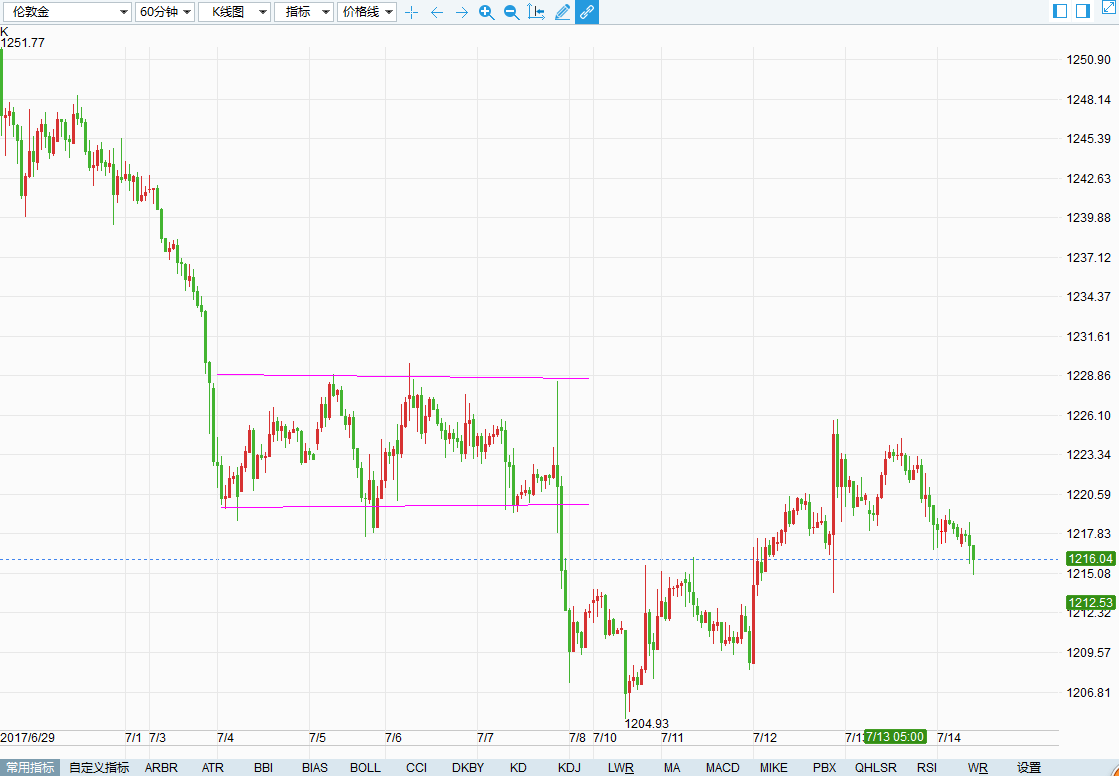Select the pencil drawing tool
1119x776 pixels.
pyautogui.click(x=562, y=12)
